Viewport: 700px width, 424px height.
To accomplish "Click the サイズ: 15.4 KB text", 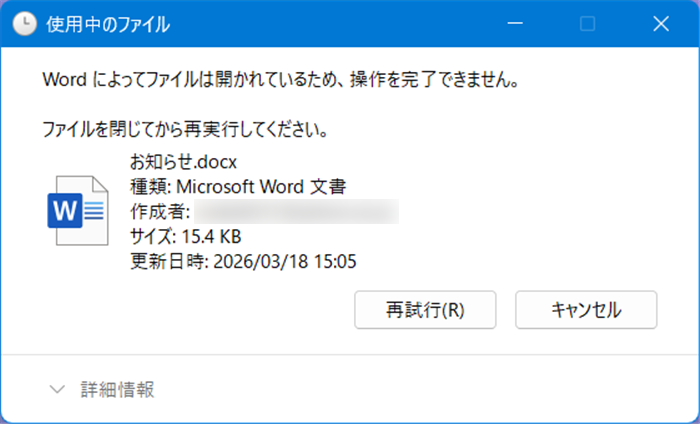I will click(186, 236).
